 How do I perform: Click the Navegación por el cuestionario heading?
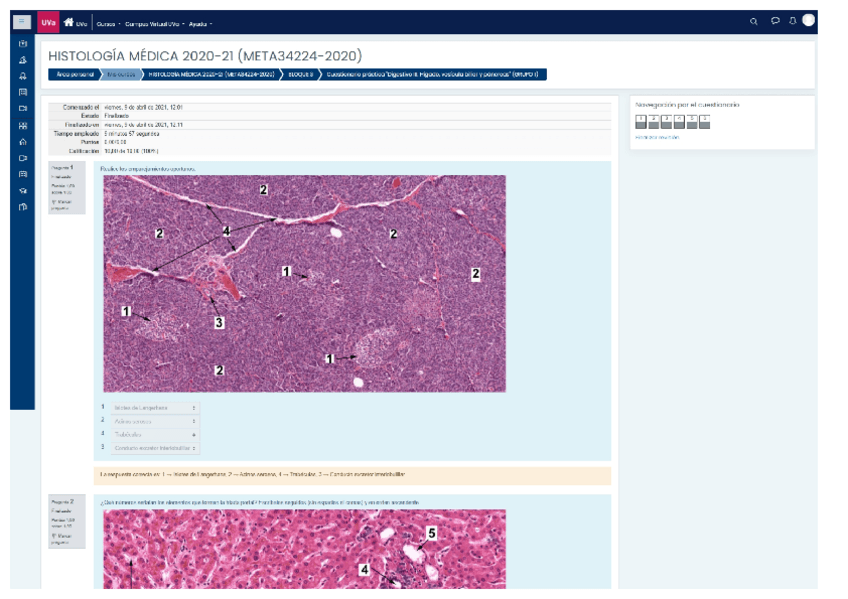coord(687,105)
